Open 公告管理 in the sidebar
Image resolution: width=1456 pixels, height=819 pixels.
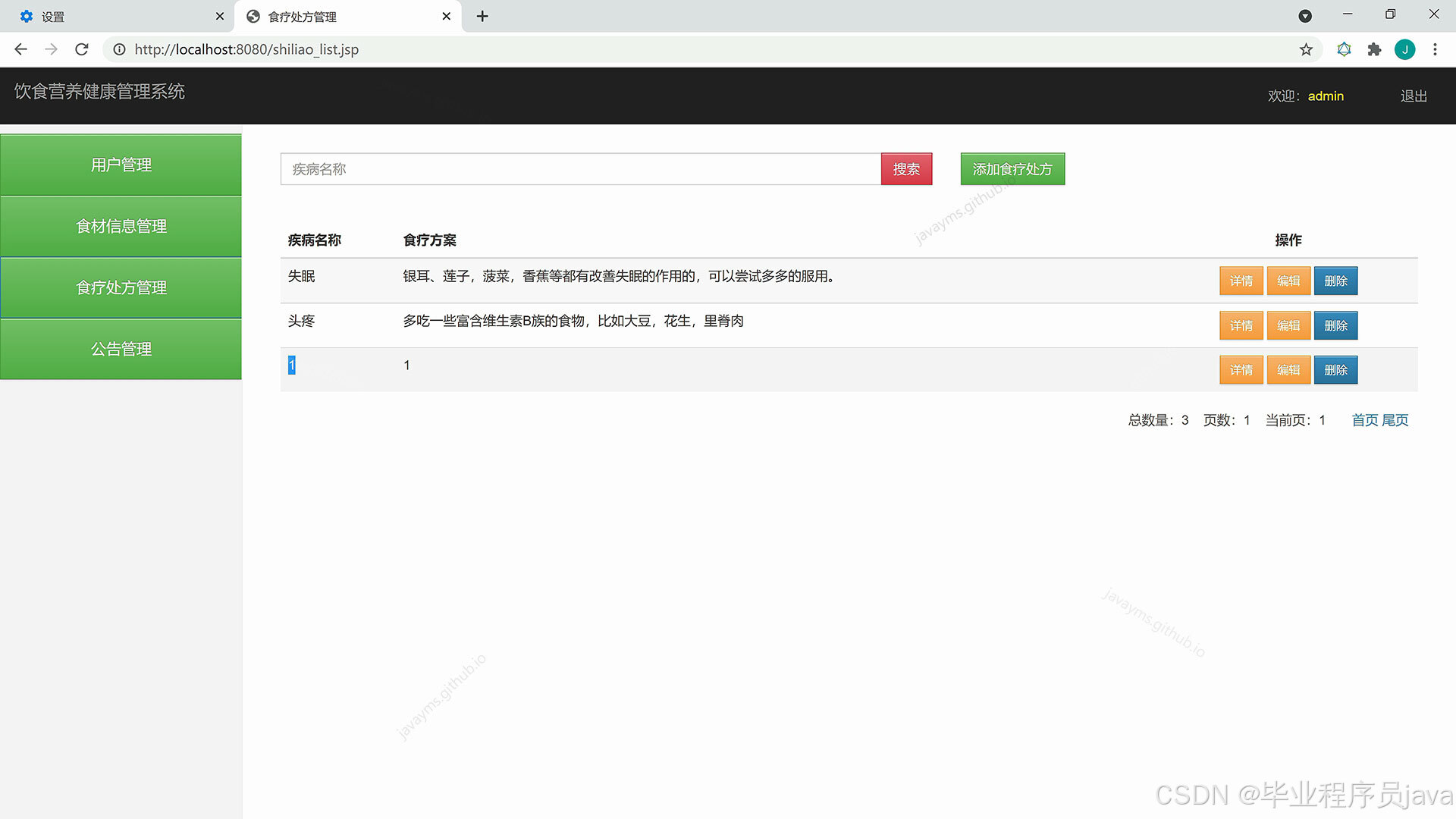[x=121, y=349]
